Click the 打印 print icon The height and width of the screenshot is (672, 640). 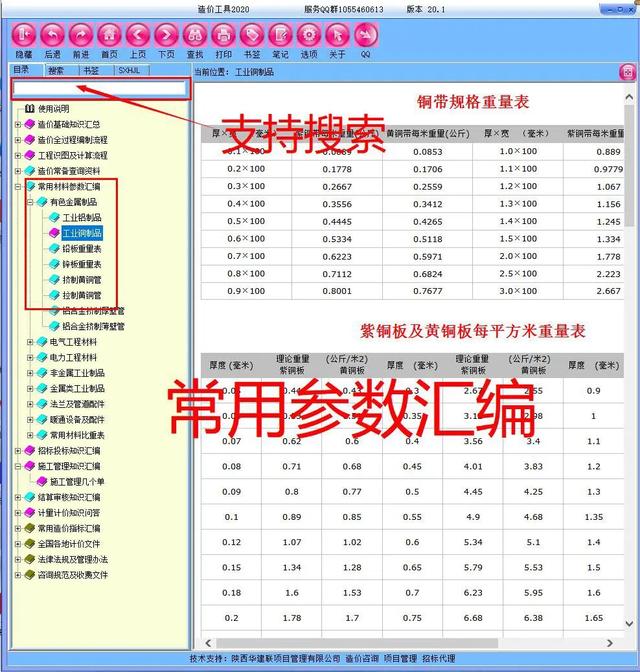pyautogui.click(x=223, y=35)
